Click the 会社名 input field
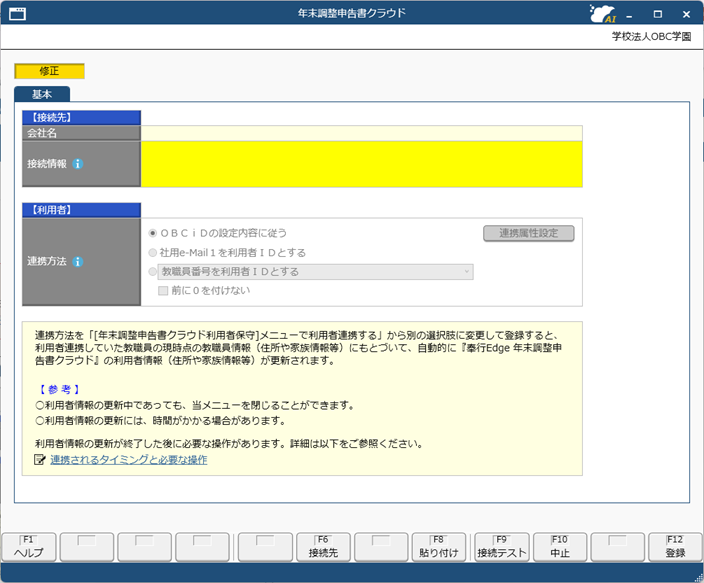Viewport: 704px width, 583px height. tap(361, 133)
